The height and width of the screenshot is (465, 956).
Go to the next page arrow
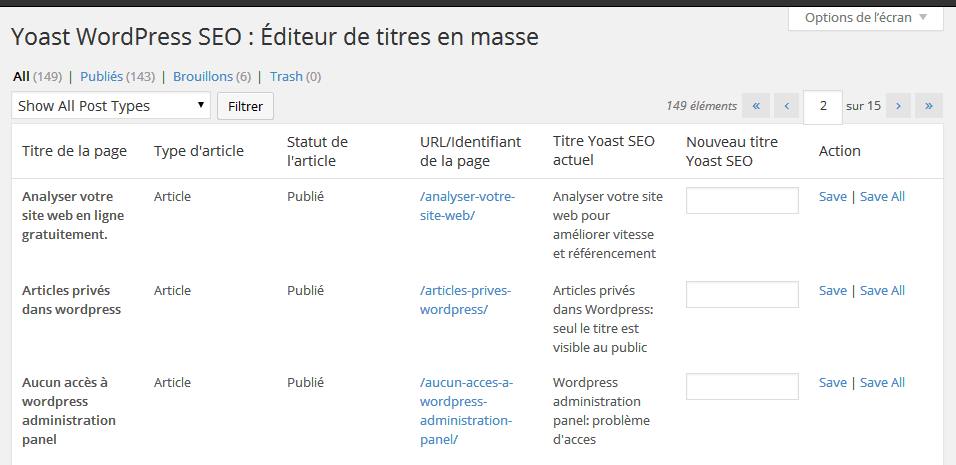[898, 105]
